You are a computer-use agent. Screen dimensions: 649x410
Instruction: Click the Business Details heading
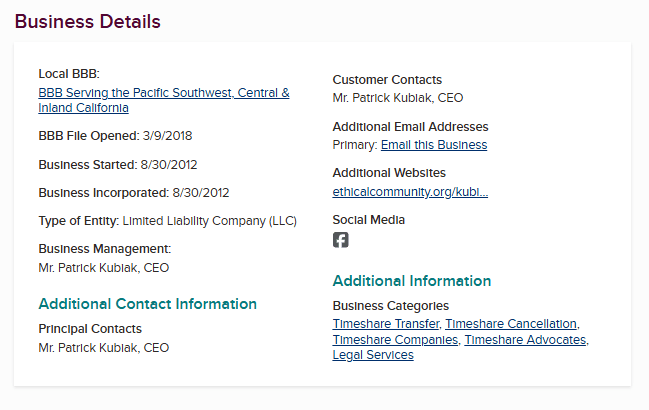[88, 21]
